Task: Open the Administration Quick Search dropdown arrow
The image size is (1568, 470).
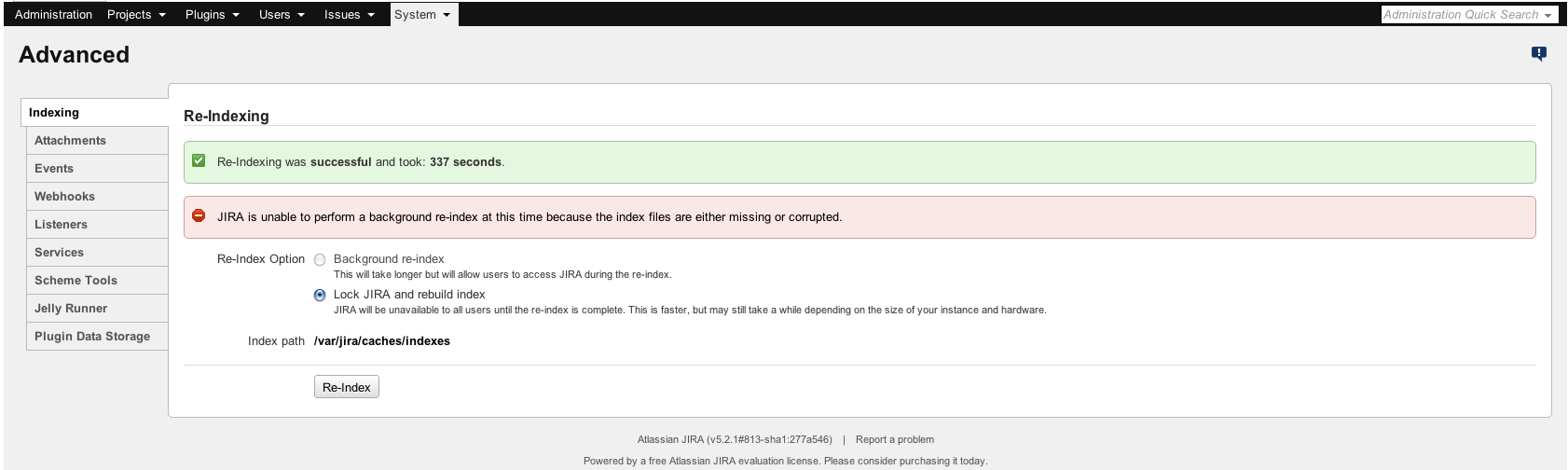Action: pyautogui.click(x=1548, y=15)
